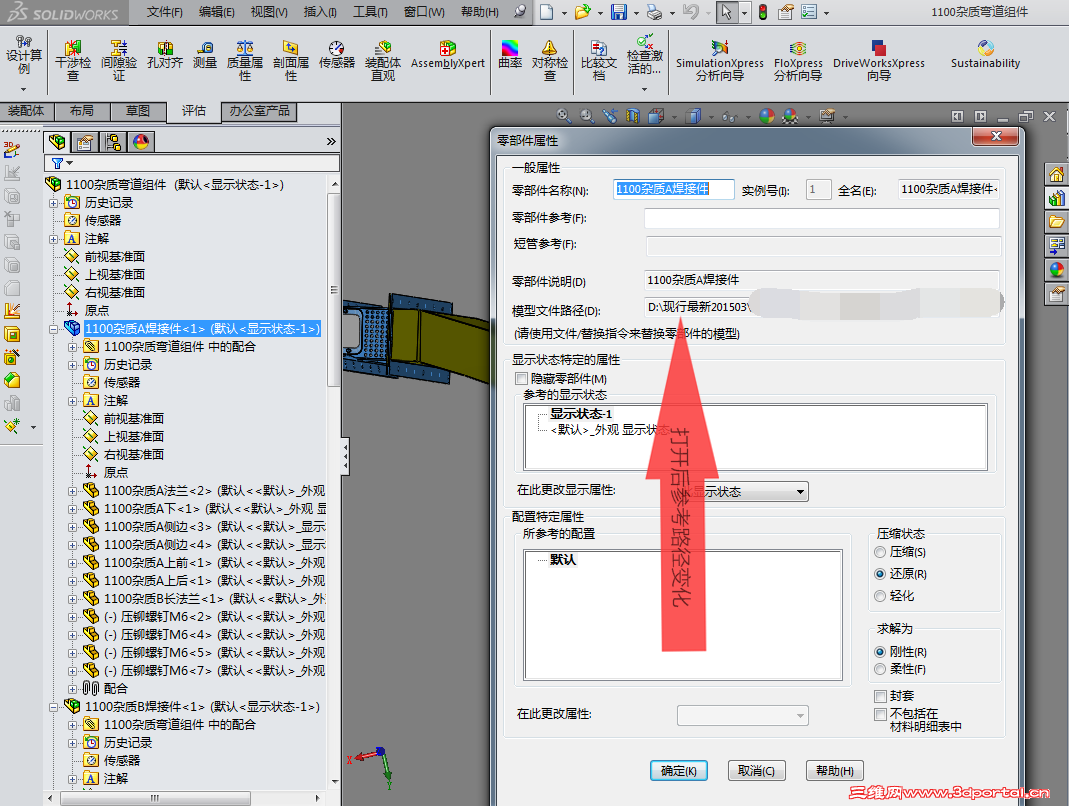Open the 干涉检查 interference check tool
The height and width of the screenshot is (806, 1069).
point(73,61)
